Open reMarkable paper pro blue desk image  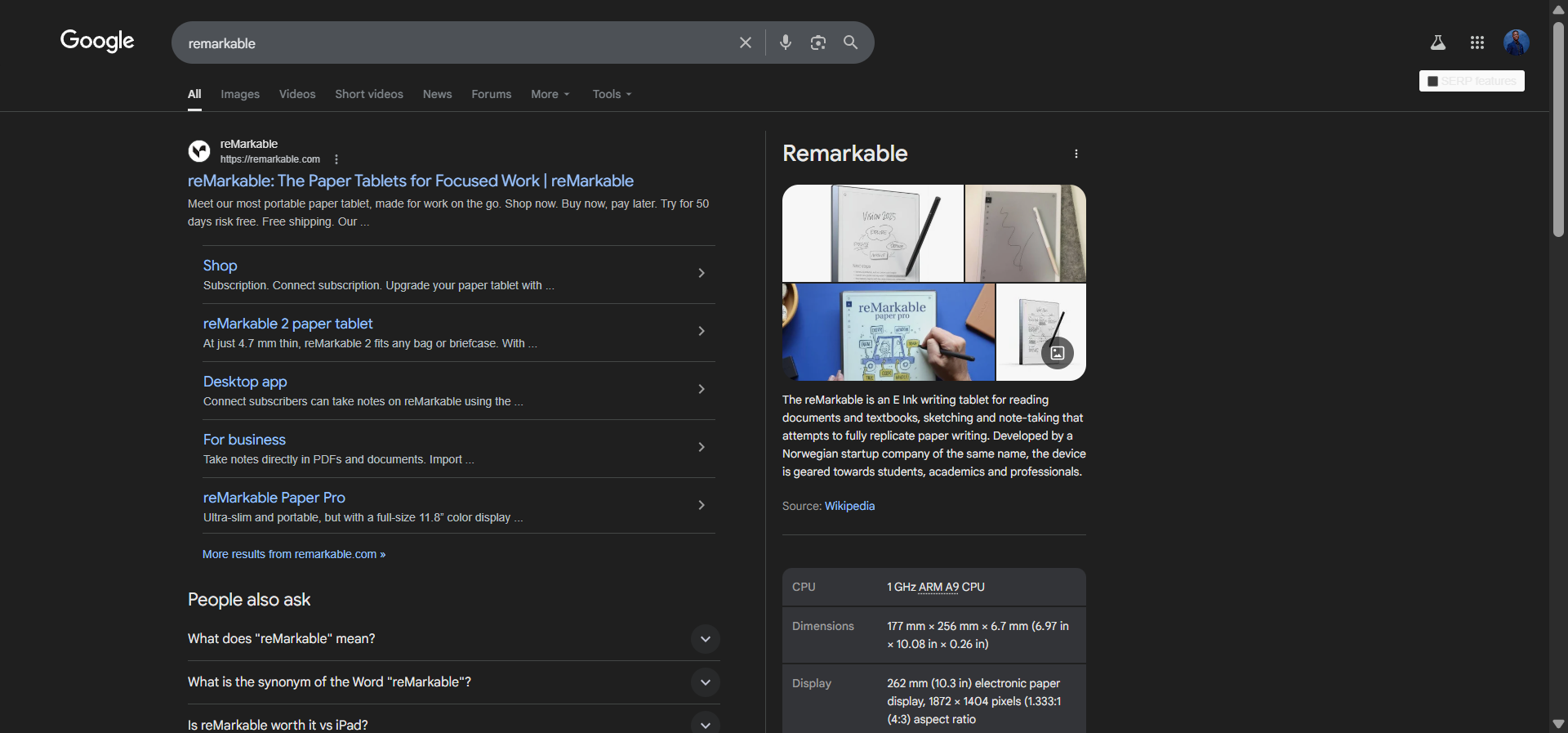[x=889, y=332]
